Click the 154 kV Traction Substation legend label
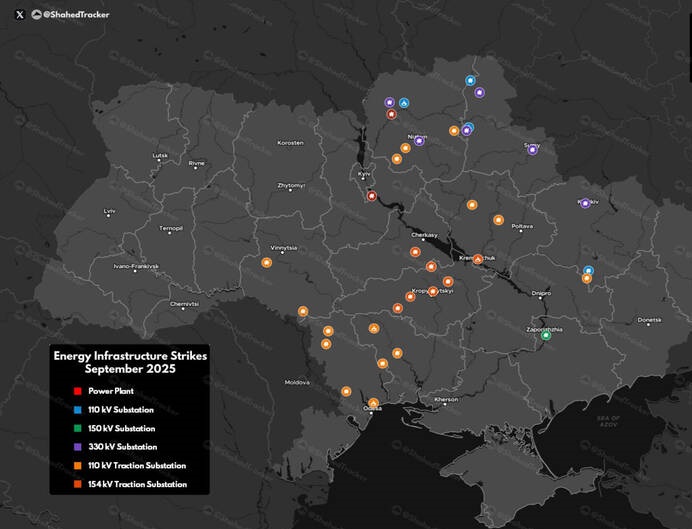 [137, 484]
